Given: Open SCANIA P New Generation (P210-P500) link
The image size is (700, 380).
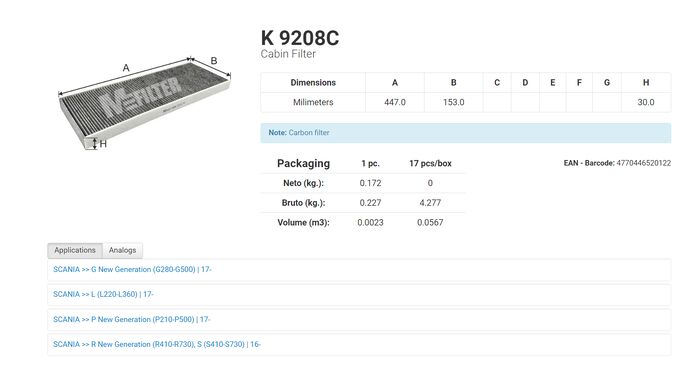Looking at the screenshot, I should tap(132, 319).
